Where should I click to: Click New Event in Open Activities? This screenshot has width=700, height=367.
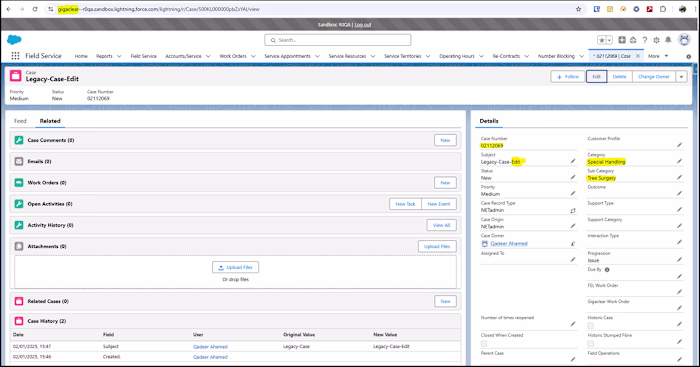[x=439, y=204]
